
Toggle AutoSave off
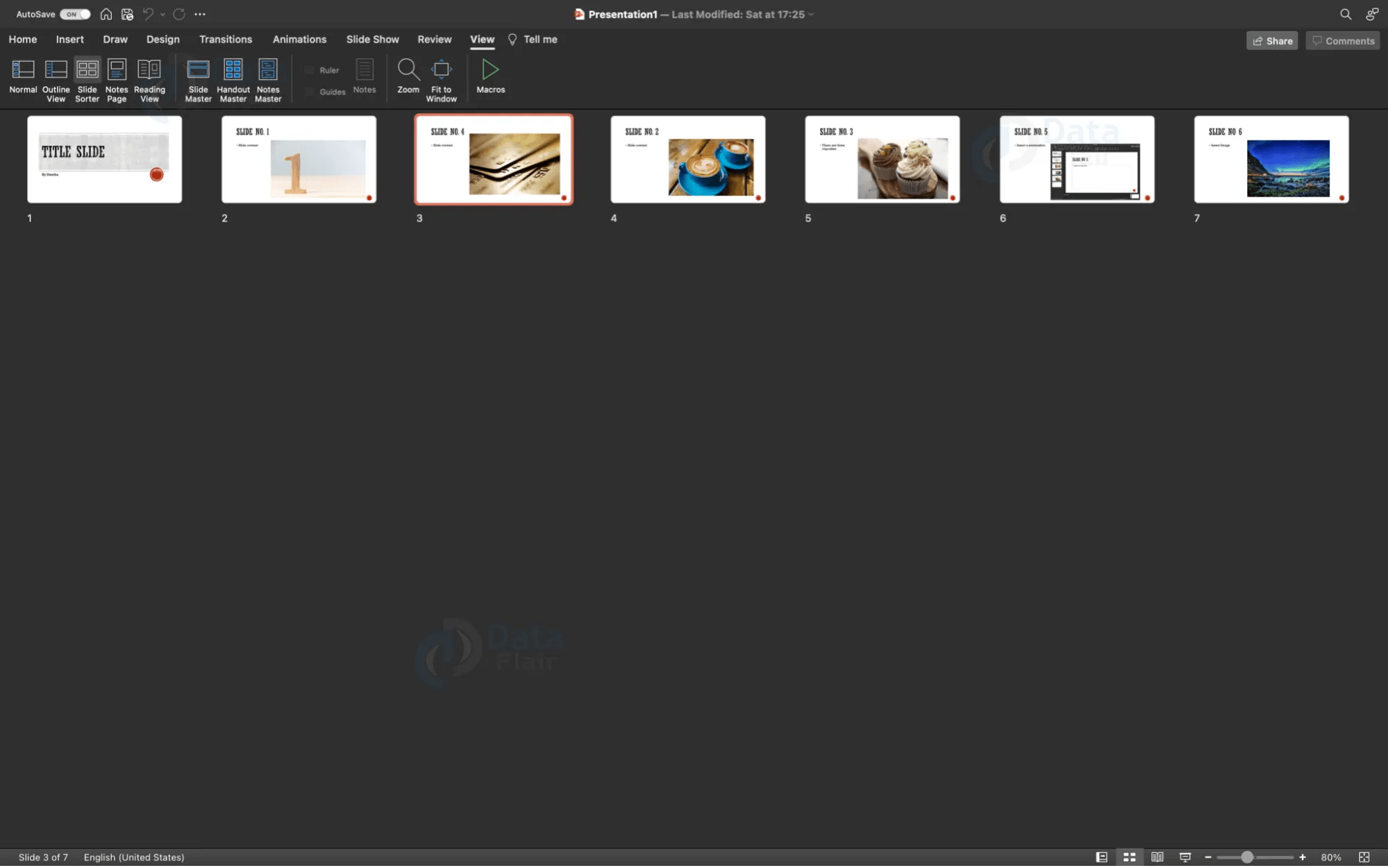(x=74, y=13)
